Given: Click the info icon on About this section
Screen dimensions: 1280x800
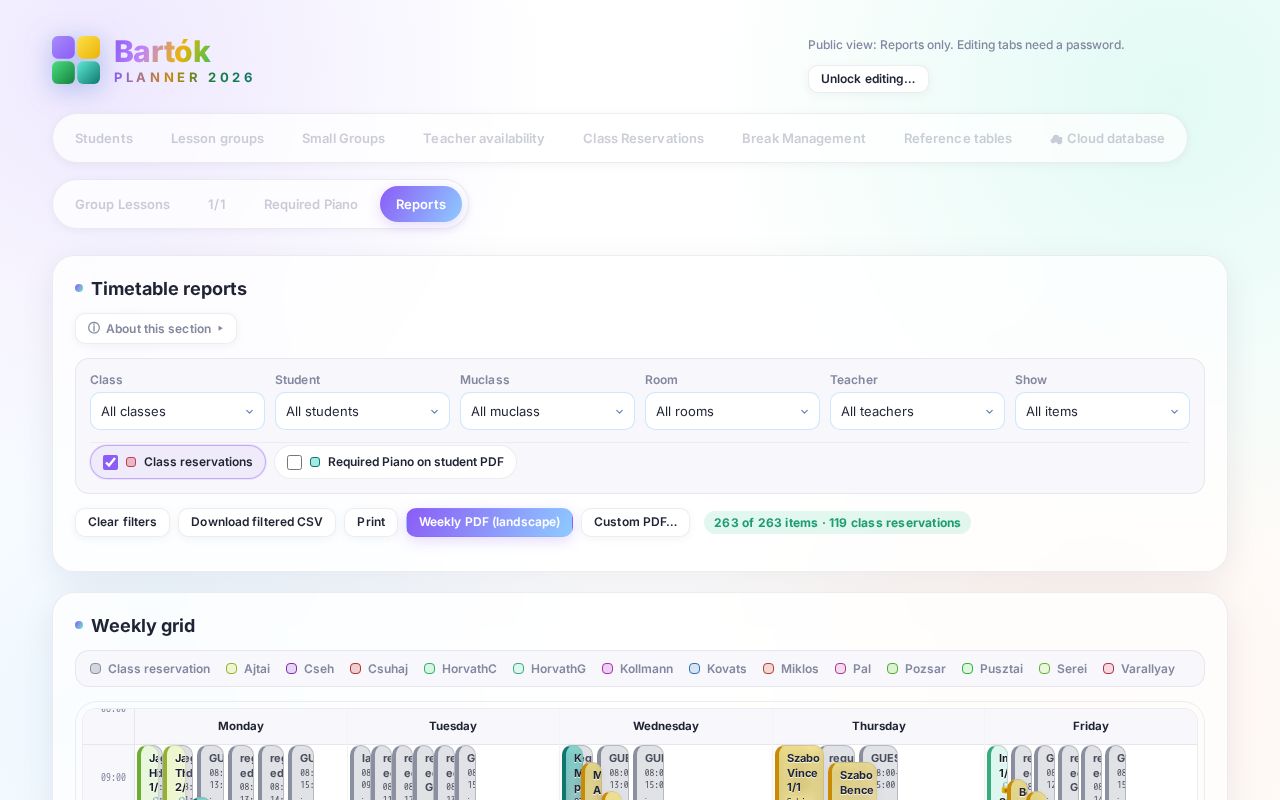Looking at the screenshot, I should click(x=94, y=328).
